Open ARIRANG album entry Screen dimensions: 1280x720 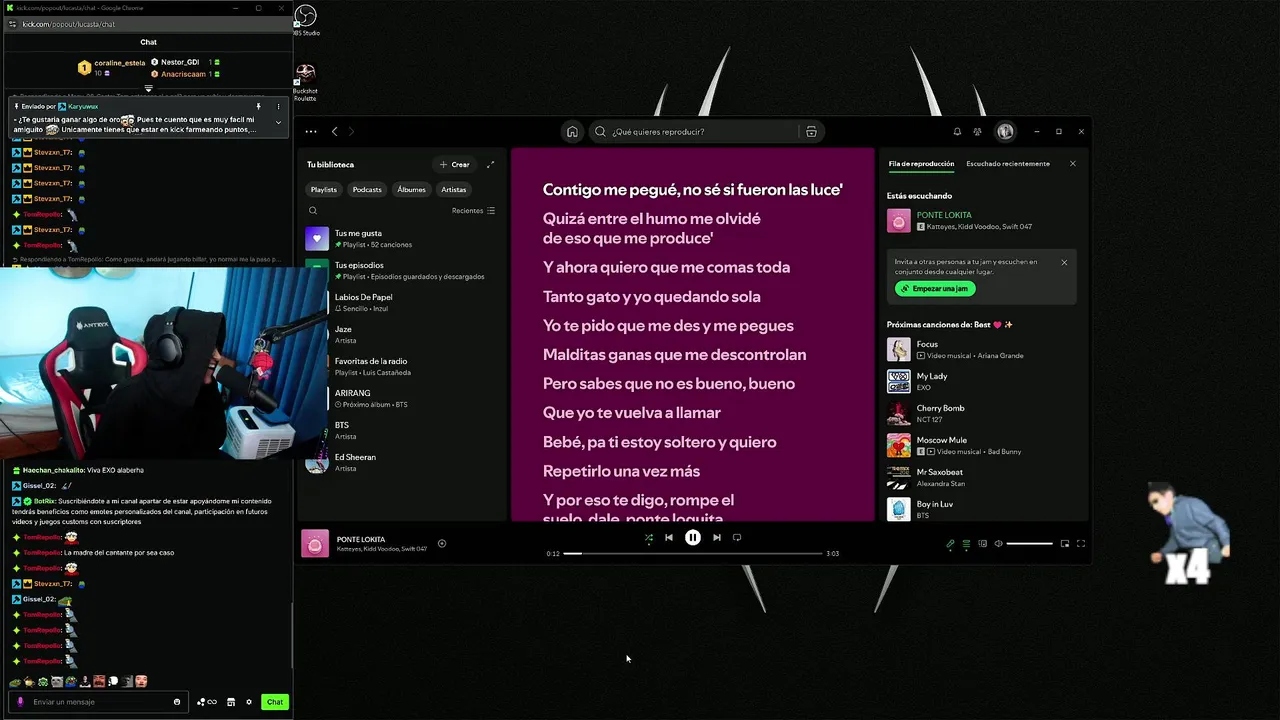(402, 398)
